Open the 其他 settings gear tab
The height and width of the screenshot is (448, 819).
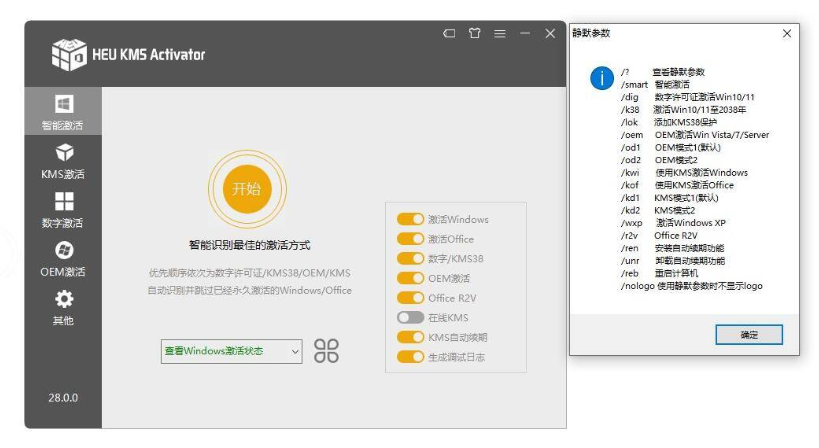63,307
